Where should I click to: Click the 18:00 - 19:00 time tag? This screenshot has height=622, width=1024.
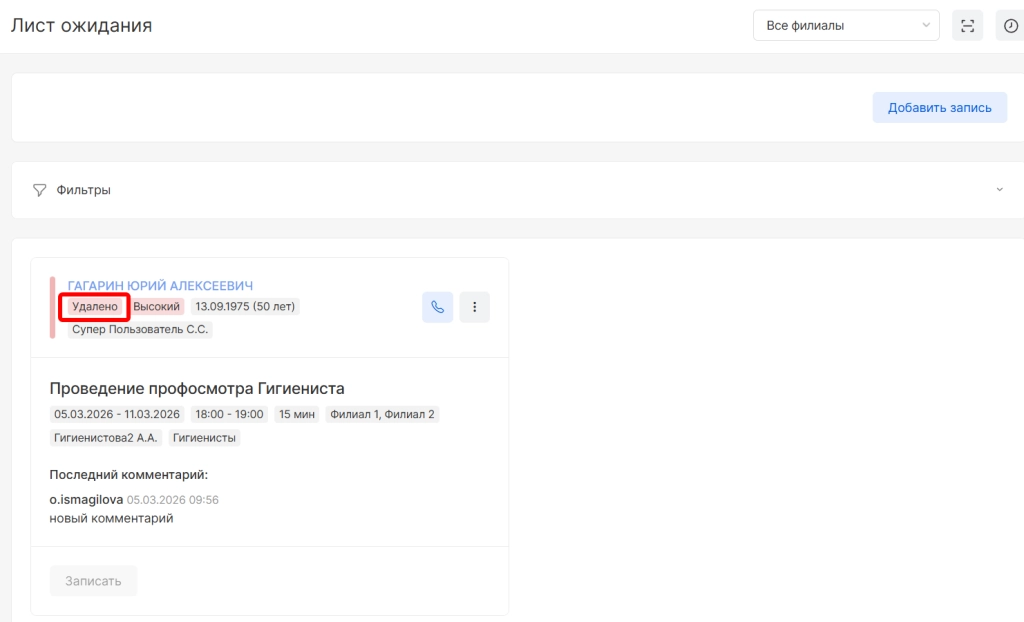pyautogui.click(x=229, y=414)
